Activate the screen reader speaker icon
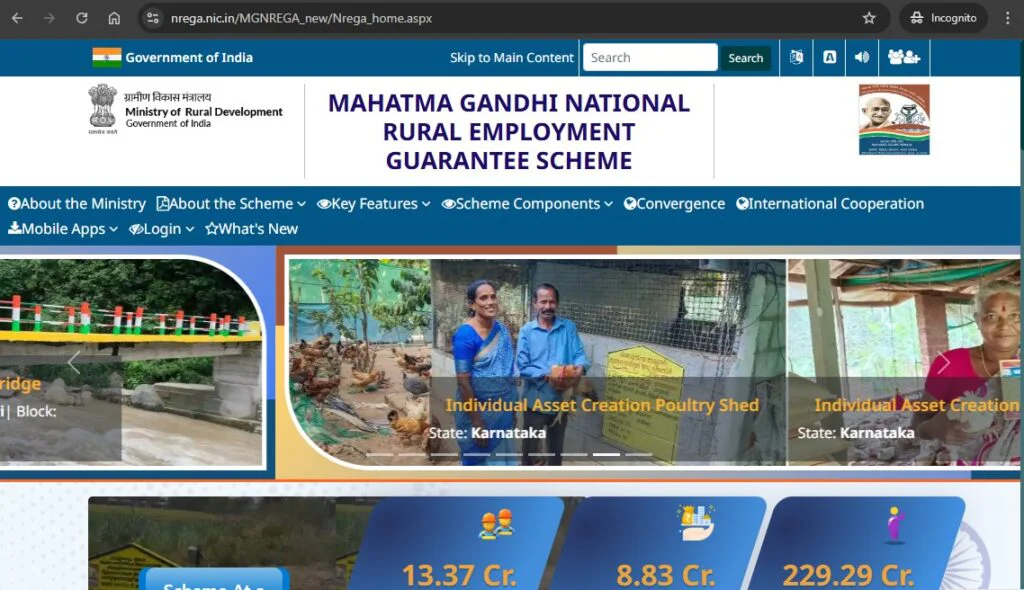 [x=862, y=57]
